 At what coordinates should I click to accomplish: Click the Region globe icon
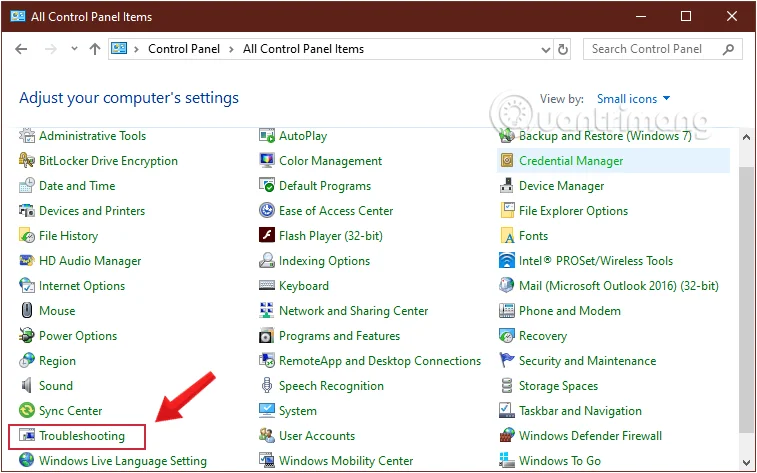click(27, 361)
